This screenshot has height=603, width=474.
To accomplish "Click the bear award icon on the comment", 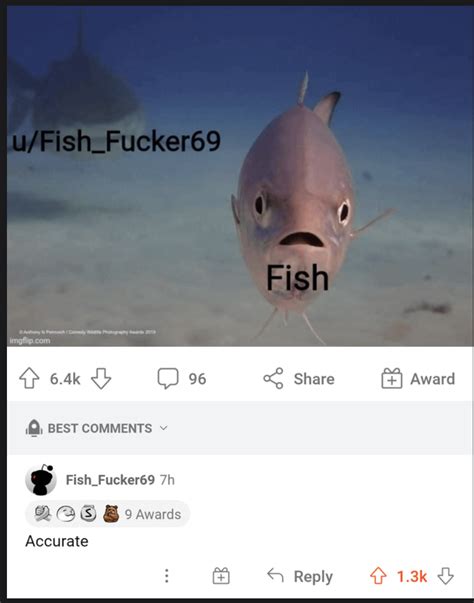I will [111, 513].
